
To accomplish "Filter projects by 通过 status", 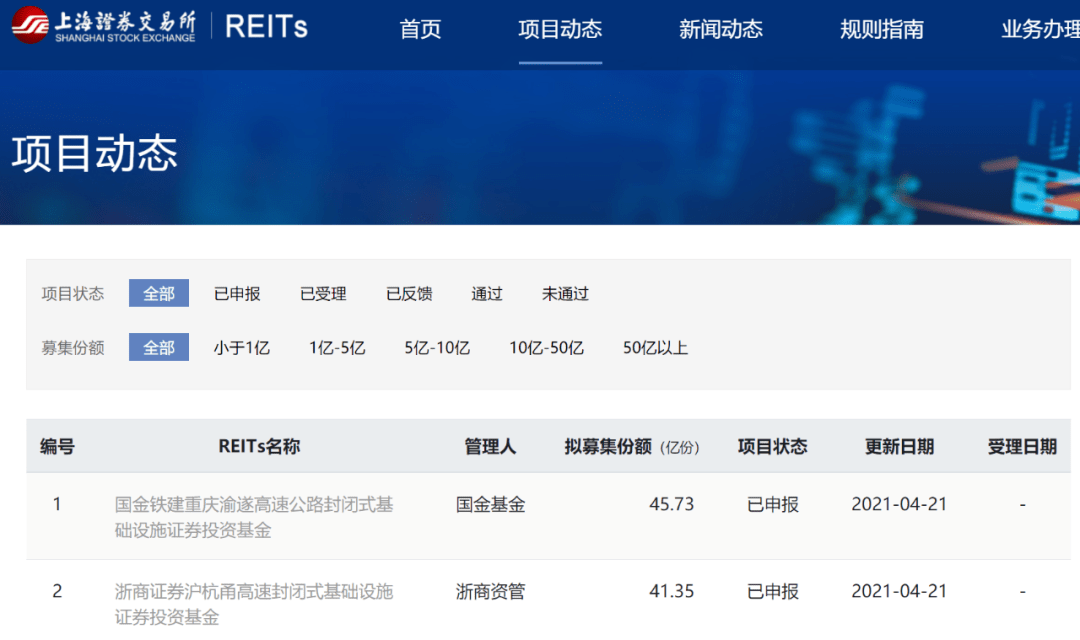I will [487, 293].
